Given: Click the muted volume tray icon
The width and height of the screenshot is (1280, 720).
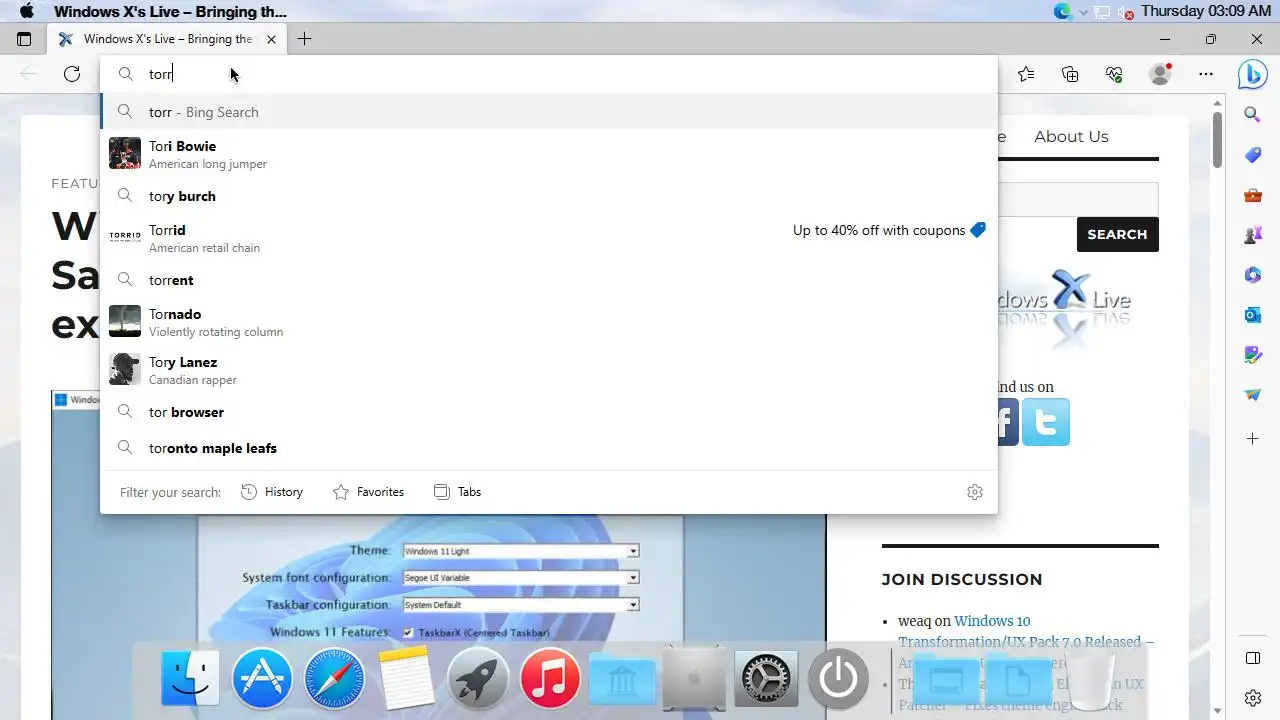Looking at the screenshot, I should [1126, 12].
